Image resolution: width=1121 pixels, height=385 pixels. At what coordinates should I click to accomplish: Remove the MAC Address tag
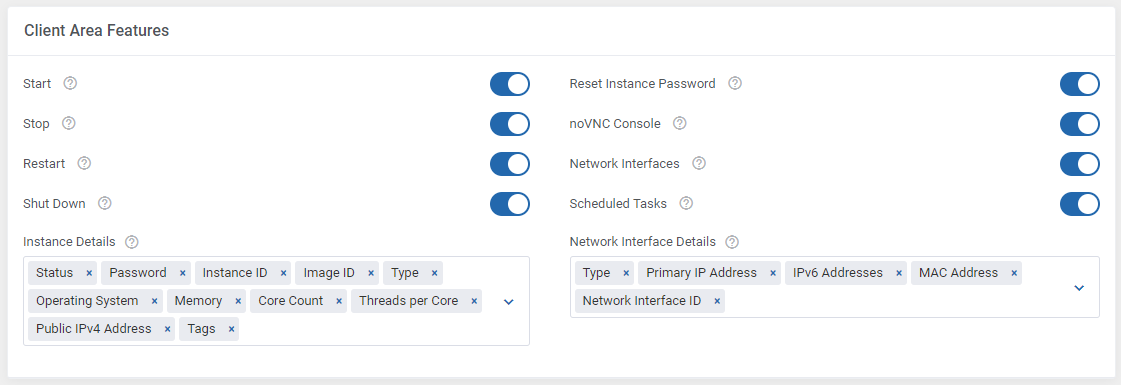pos(1014,273)
